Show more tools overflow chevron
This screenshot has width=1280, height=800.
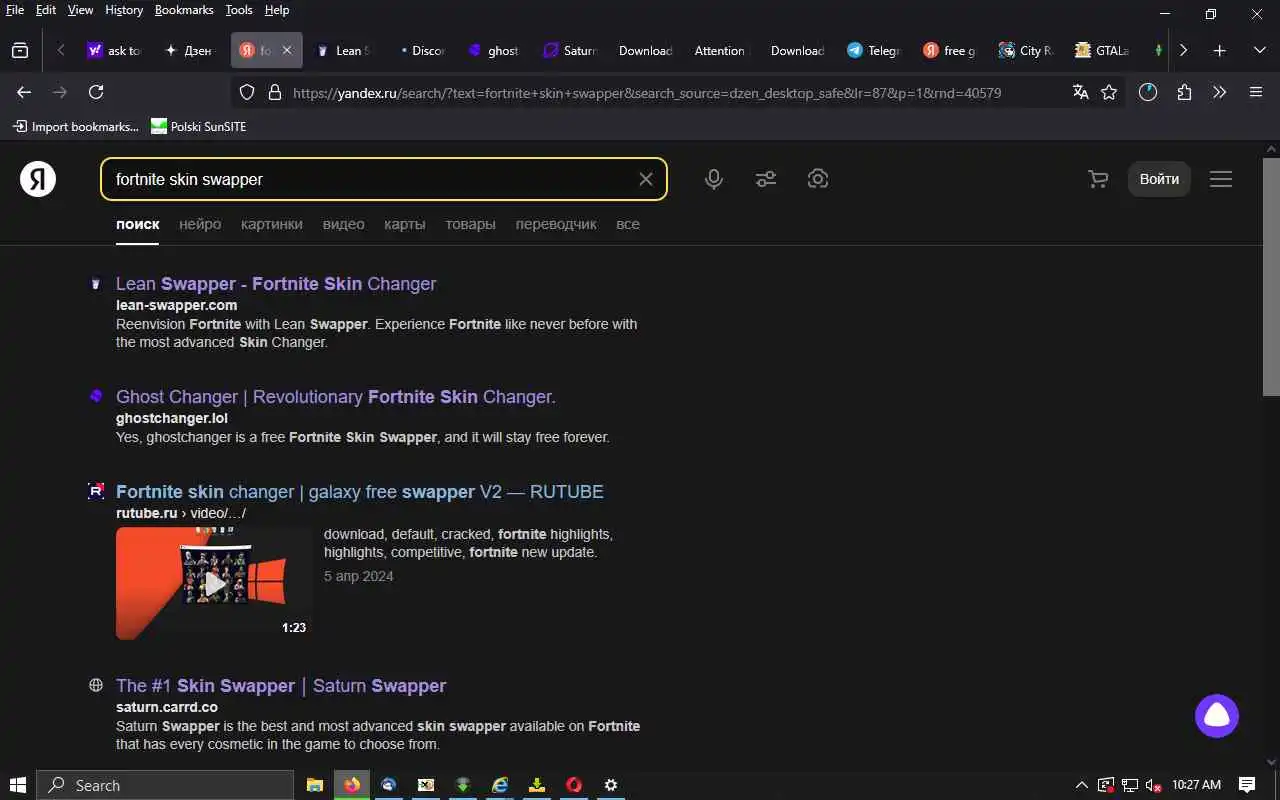point(1219,92)
